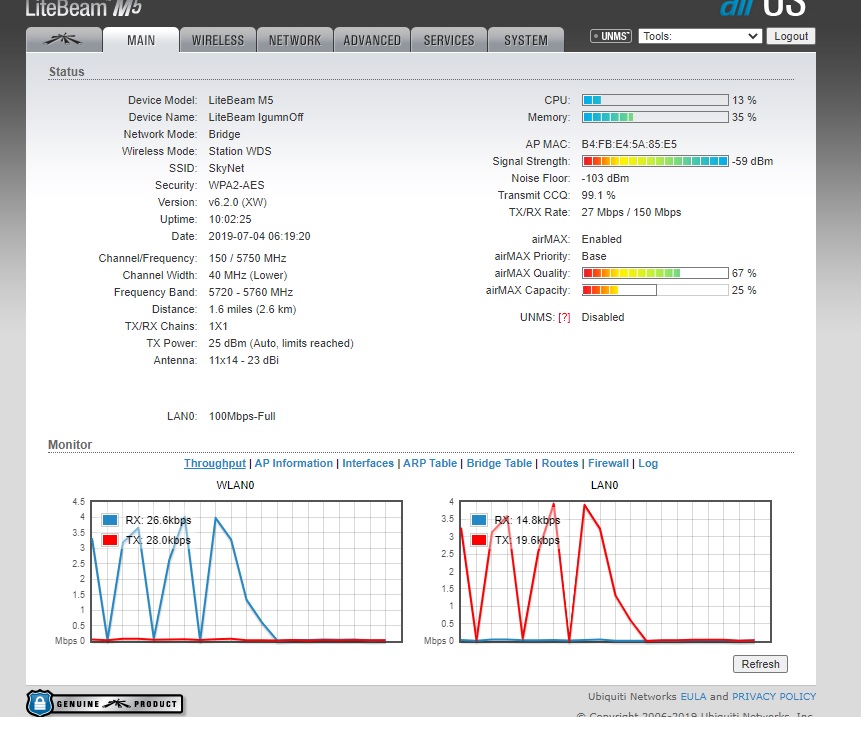The height and width of the screenshot is (730, 861).
Task: Switch to the SYSTEM tab
Action: click(x=525, y=40)
